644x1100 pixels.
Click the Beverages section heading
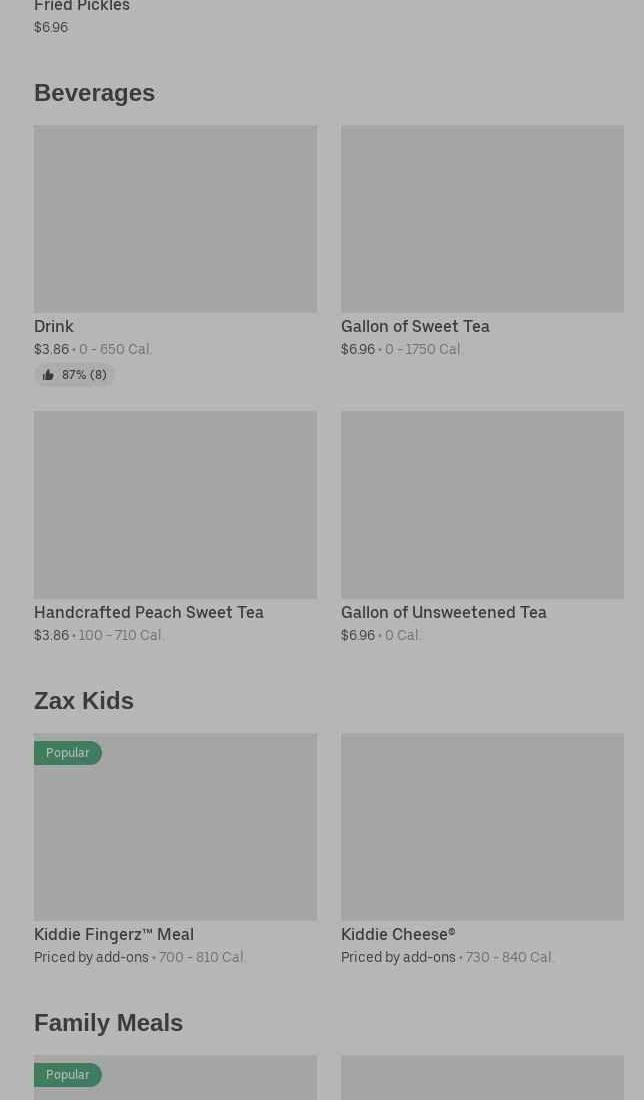[x=94, y=92]
